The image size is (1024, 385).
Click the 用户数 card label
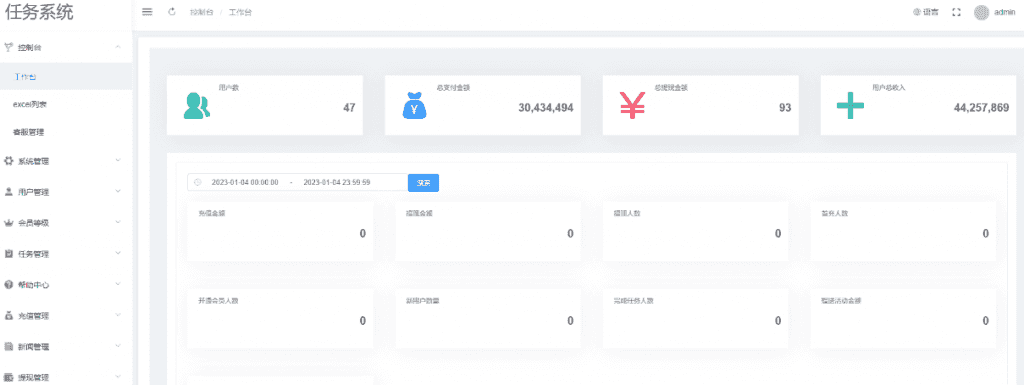229,86
